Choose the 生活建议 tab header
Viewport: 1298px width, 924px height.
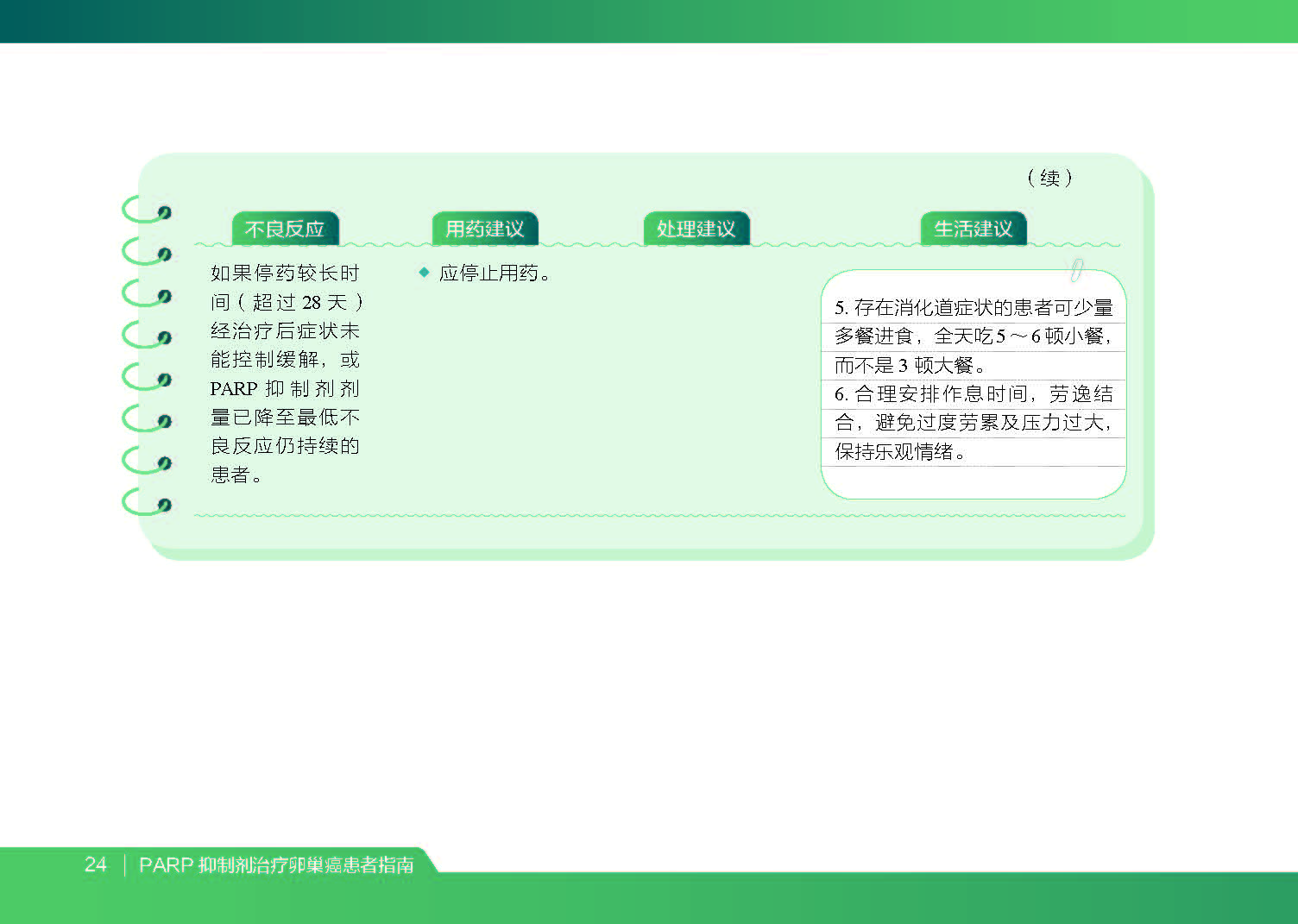[x=973, y=229]
